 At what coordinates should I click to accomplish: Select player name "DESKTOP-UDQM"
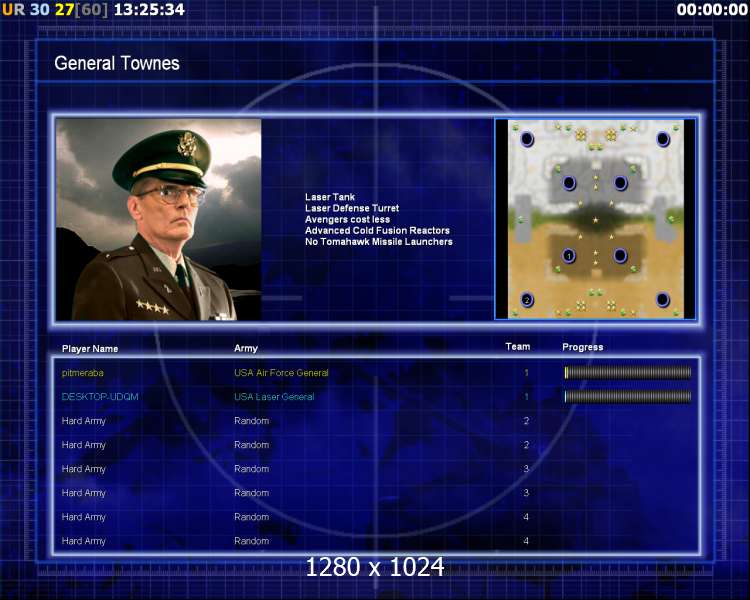100,397
